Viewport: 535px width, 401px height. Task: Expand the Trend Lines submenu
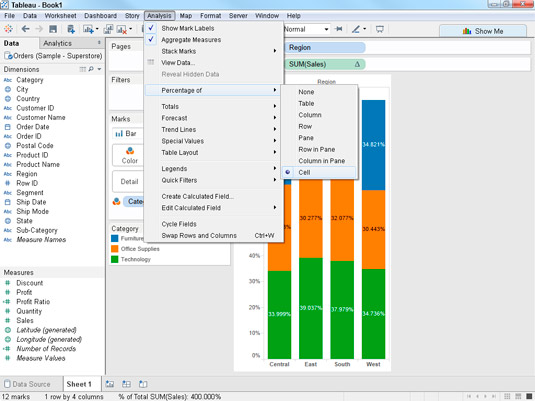click(214, 130)
